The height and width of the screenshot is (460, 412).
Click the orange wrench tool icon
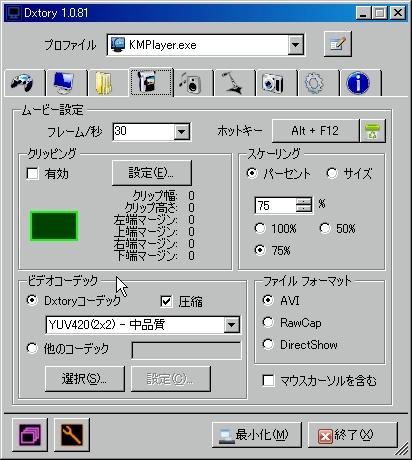72,435
